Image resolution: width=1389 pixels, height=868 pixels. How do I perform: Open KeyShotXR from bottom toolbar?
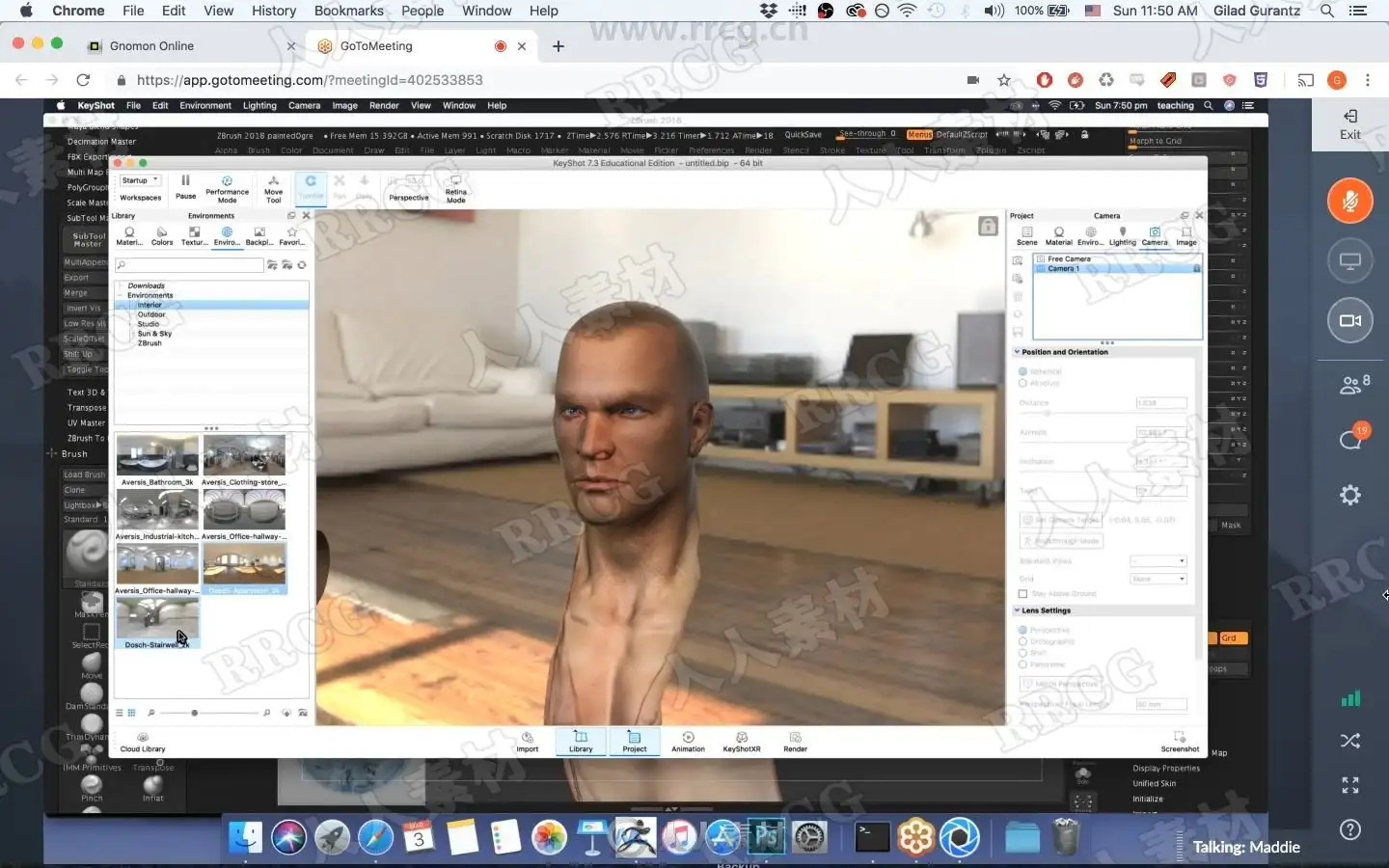pyautogui.click(x=742, y=742)
